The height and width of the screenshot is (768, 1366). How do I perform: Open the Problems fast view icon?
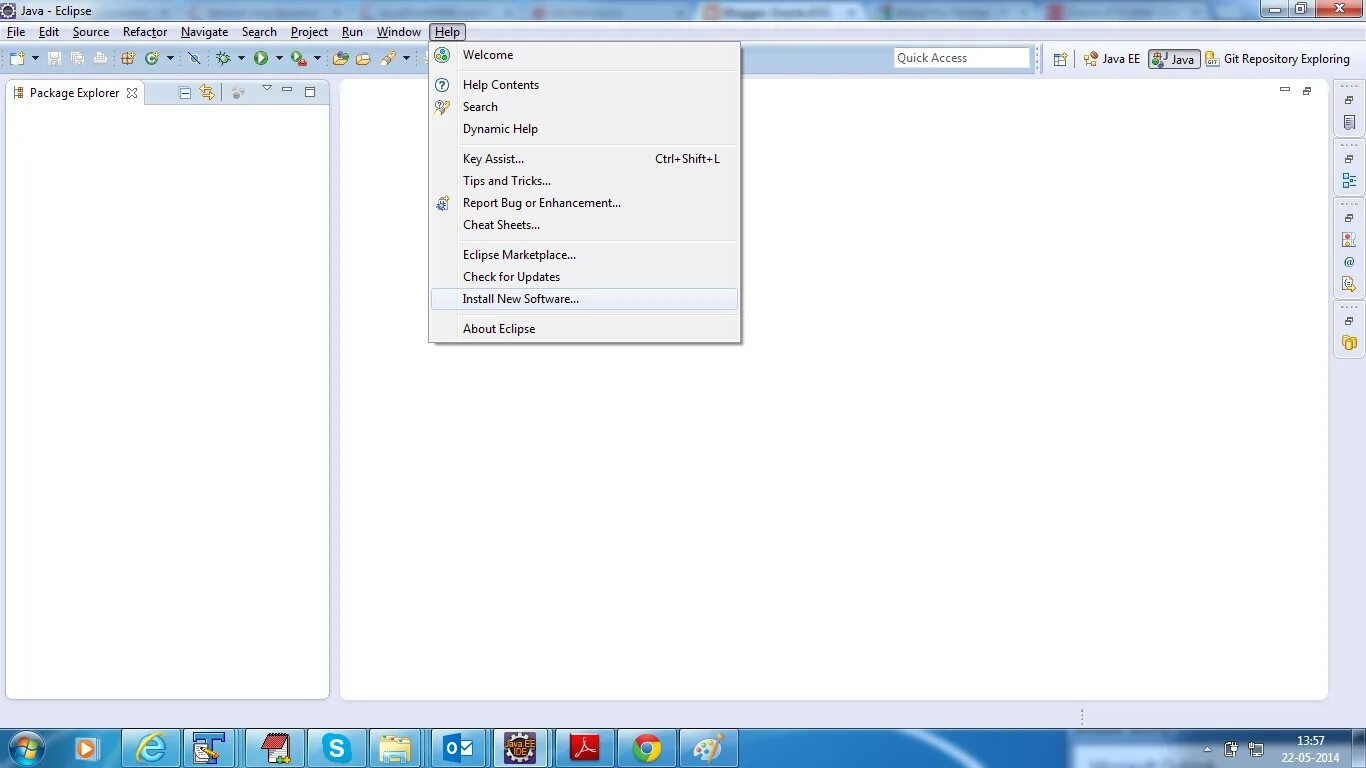[1349, 240]
